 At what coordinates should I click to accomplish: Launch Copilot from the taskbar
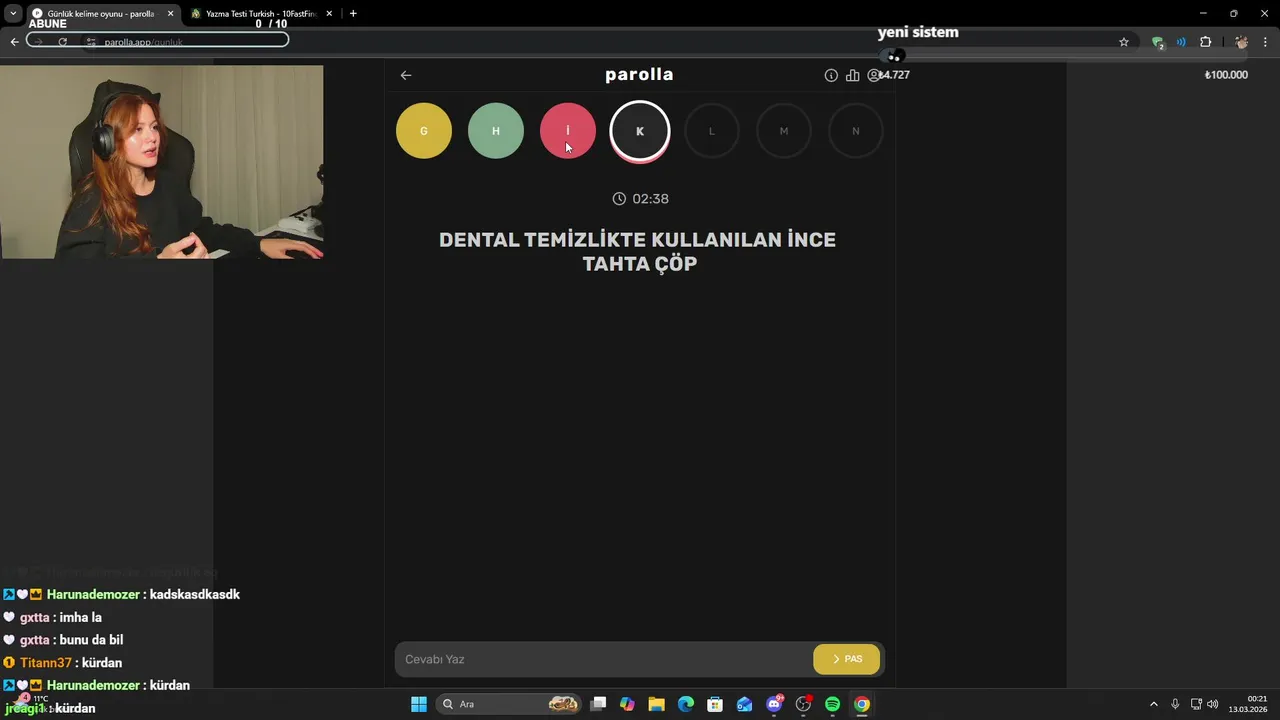click(627, 704)
